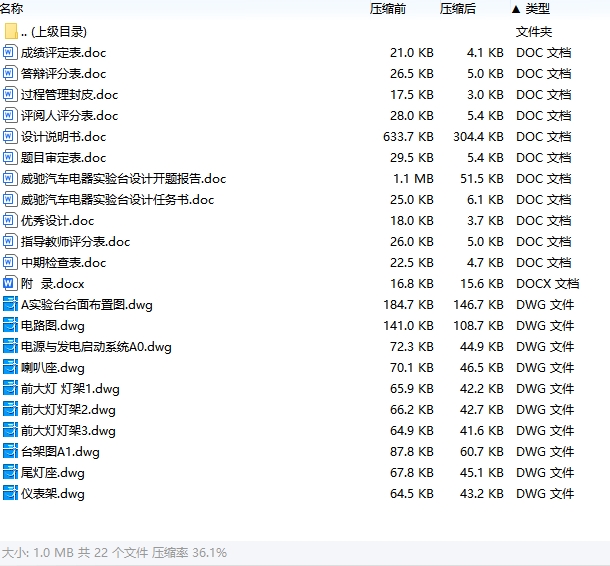610x566 pixels.
Task: Select 威驰汽车电器实验台设计开题报告.doc file name
Action: 123,179
